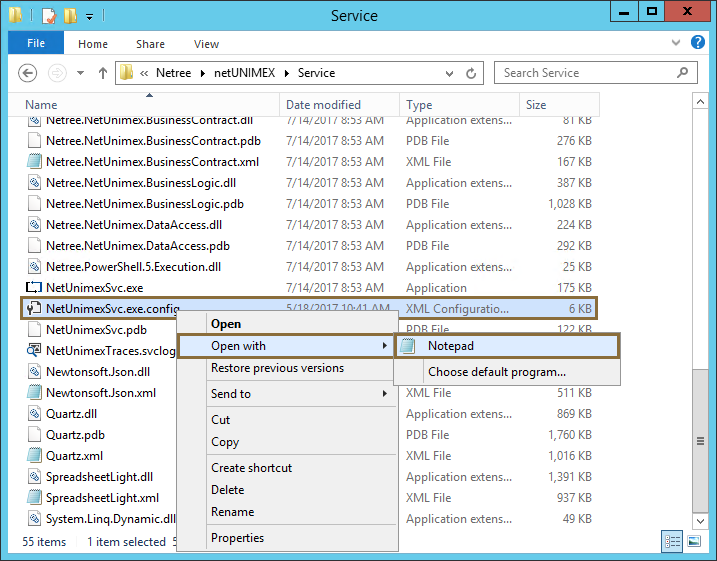The width and height of the screenshot is (717, 561).
Task: Open the Recent locations dropdown arrow
Action: pos(80,73)
